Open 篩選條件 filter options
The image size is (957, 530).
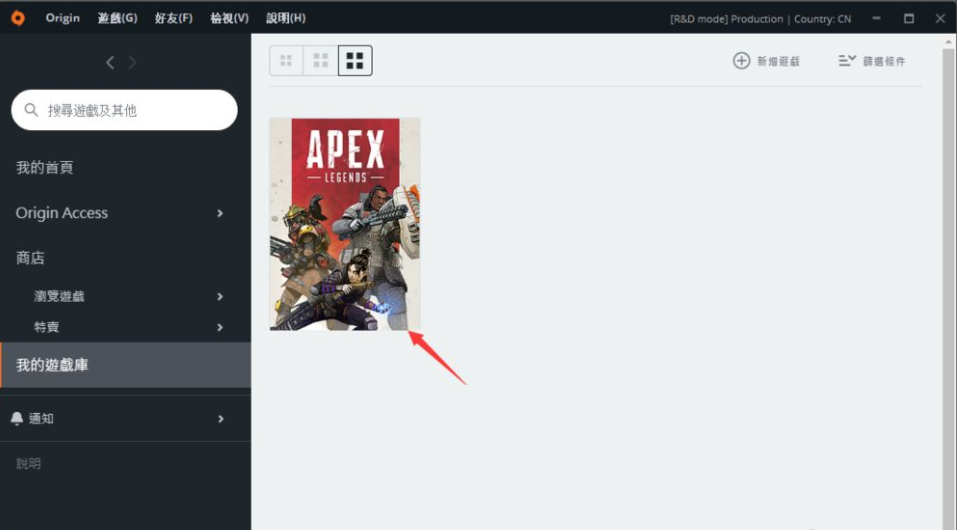[884, 61]
